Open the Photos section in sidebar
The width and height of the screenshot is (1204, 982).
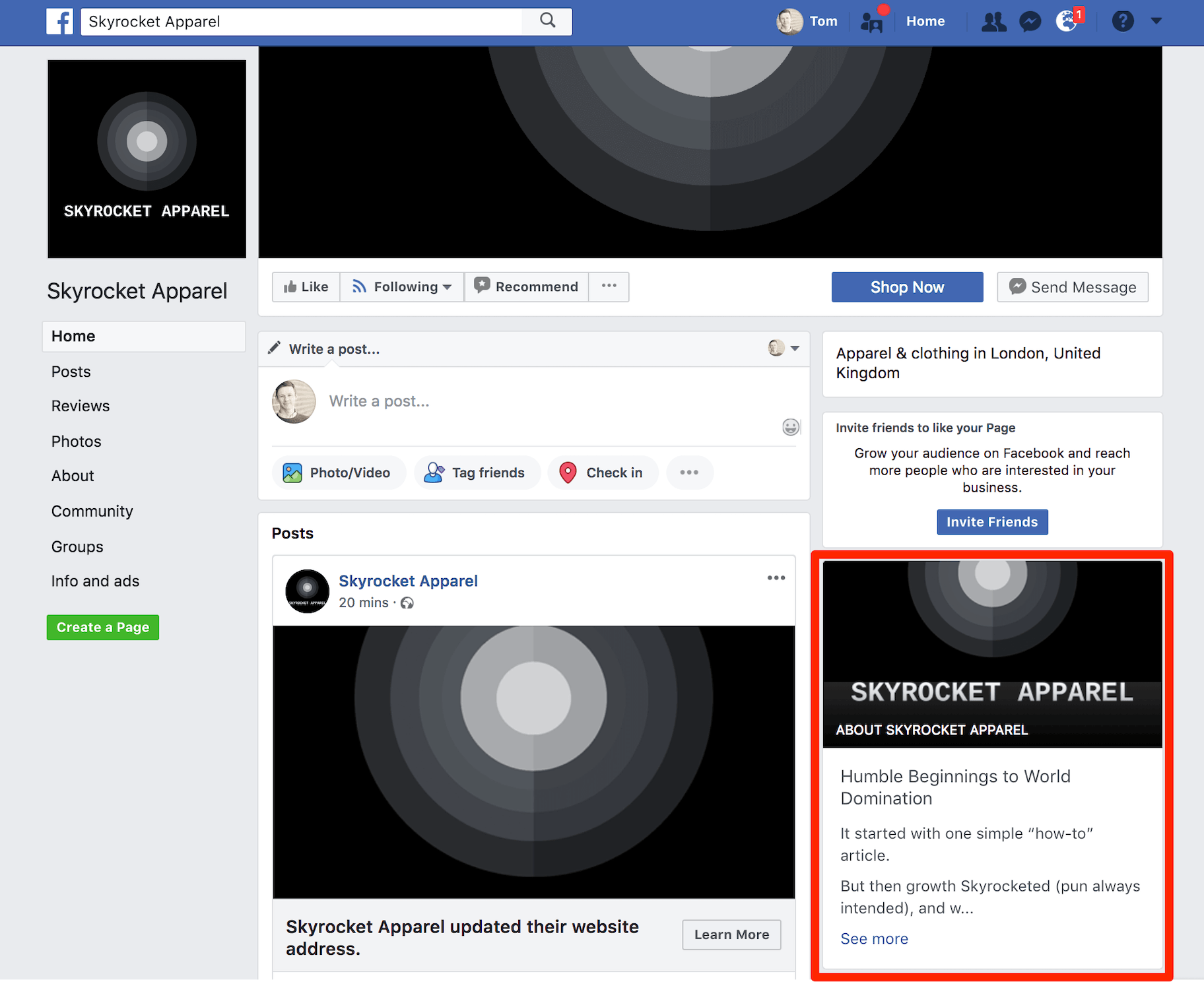click(76, 441)
